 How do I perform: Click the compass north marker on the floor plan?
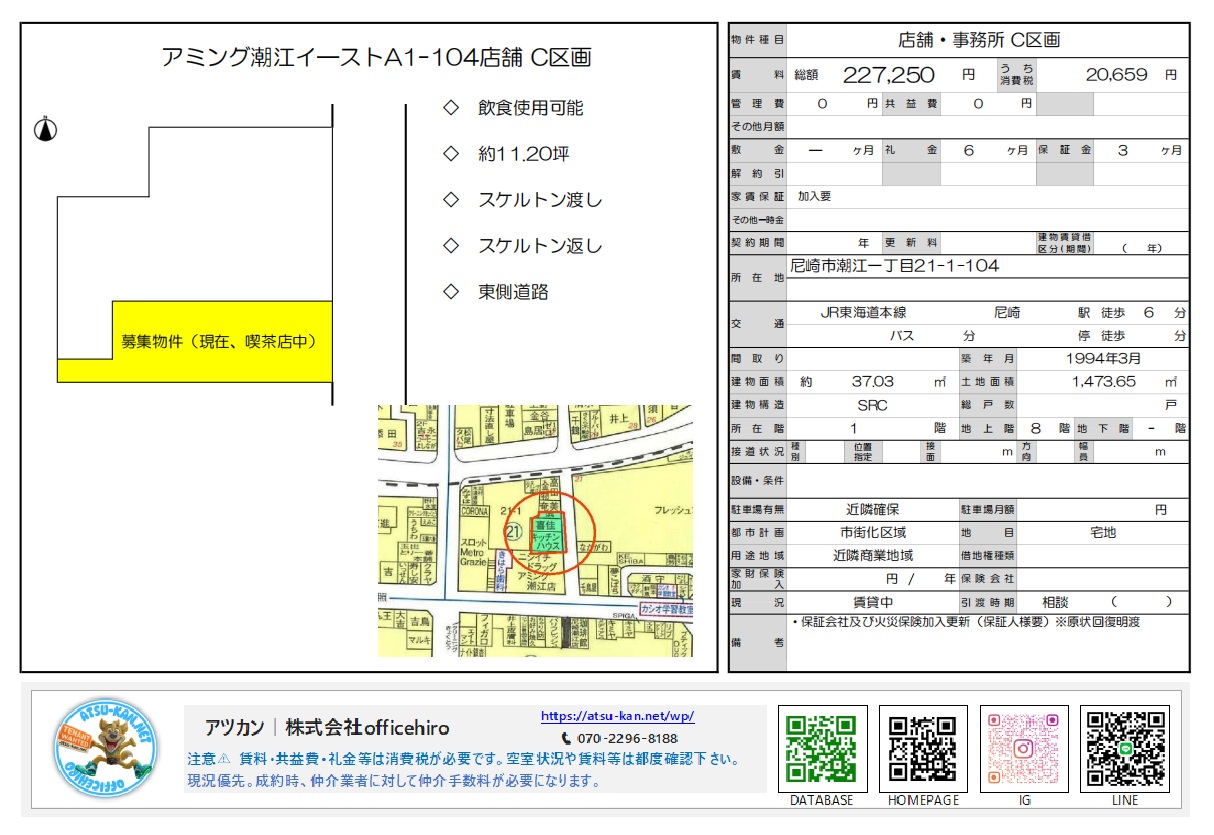pos(44,130)
